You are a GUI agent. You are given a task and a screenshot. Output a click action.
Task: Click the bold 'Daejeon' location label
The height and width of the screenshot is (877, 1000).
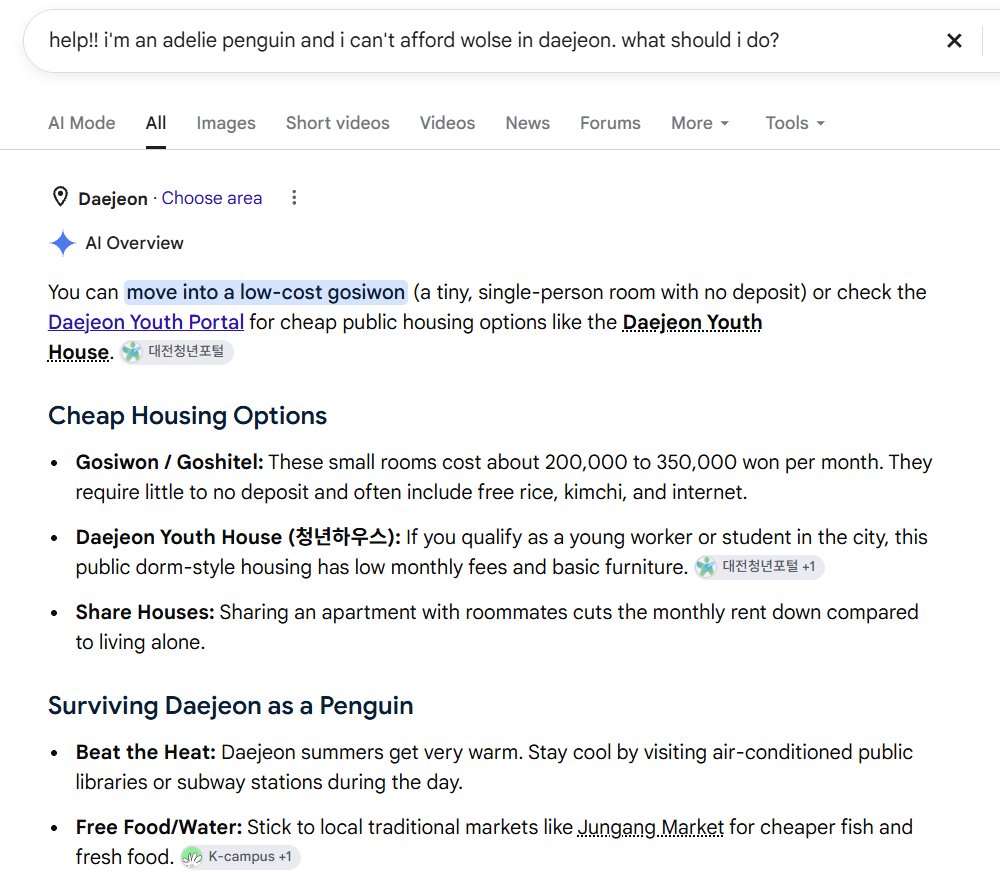(x=113, y=199)
